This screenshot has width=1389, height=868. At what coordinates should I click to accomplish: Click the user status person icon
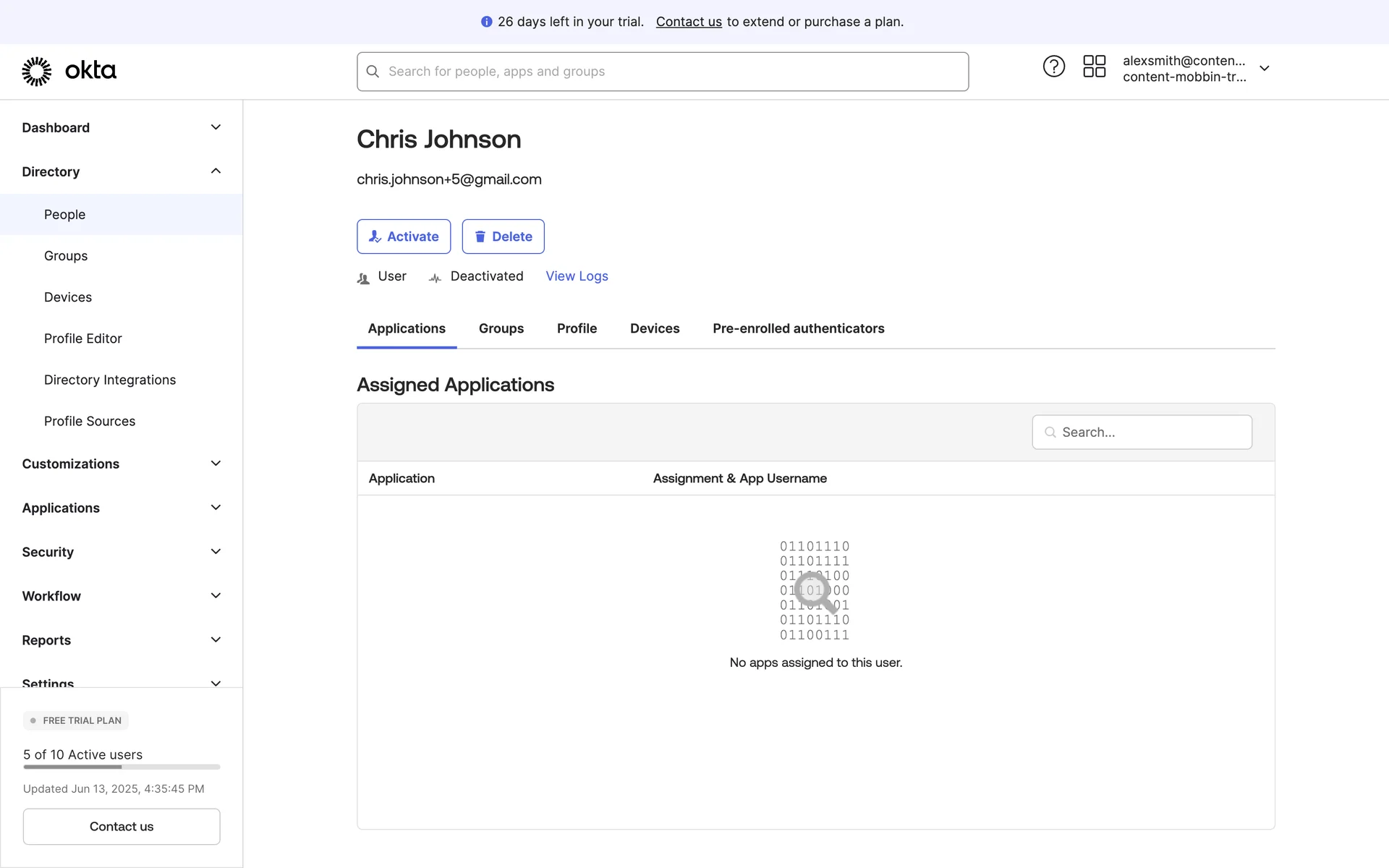(x=363, y=278)
